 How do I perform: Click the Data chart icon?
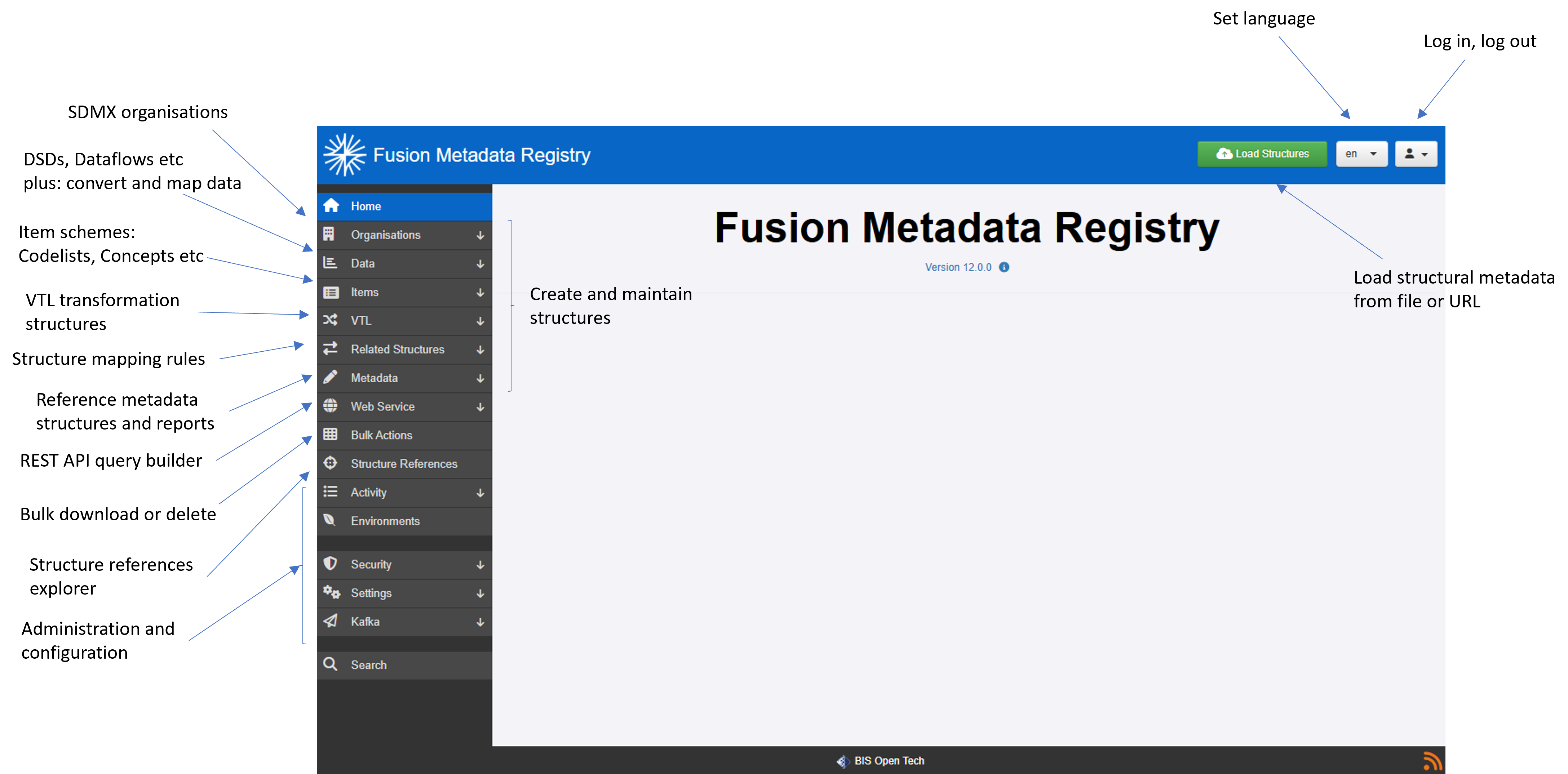[330, 263]
